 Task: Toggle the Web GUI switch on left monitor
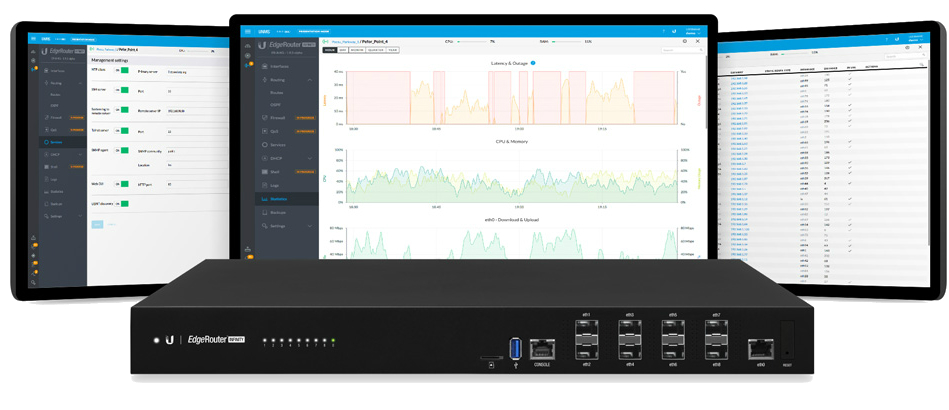tap(122, 184)
